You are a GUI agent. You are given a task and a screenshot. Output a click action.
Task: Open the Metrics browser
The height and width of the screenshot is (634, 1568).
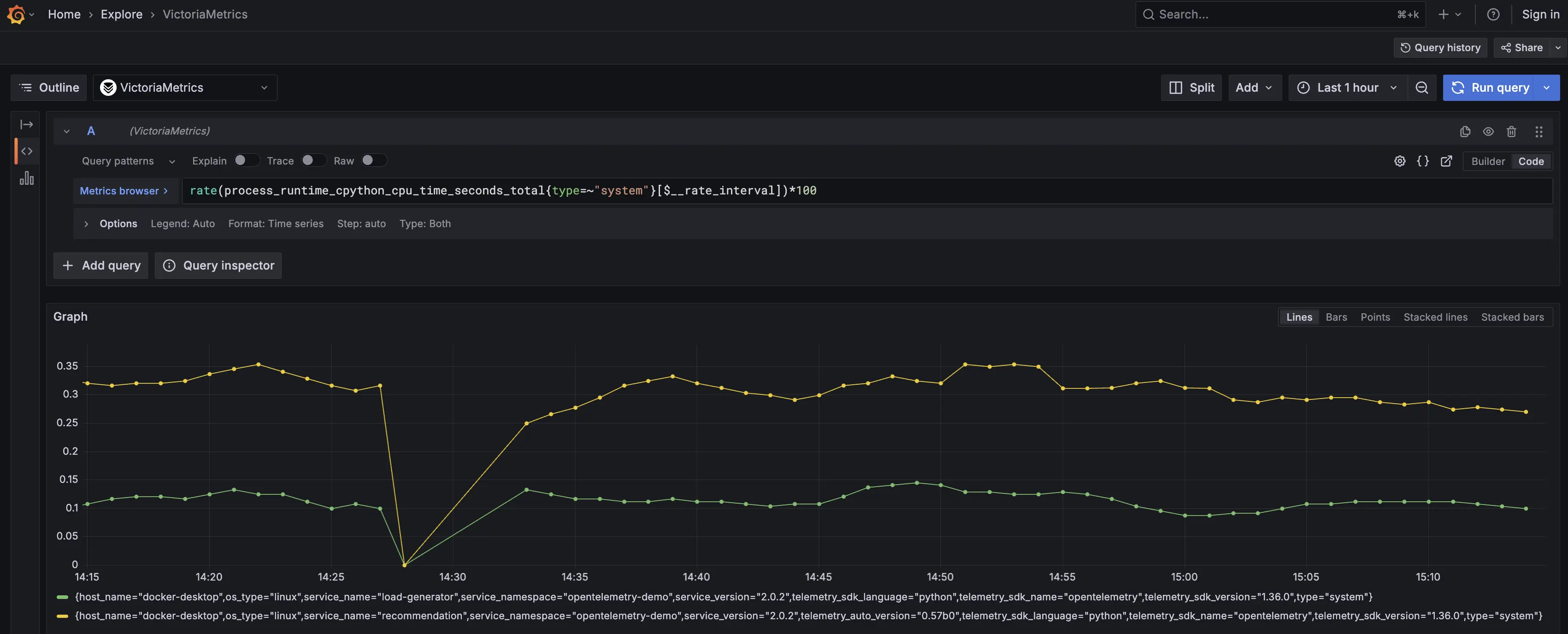[x=124, y=190]
